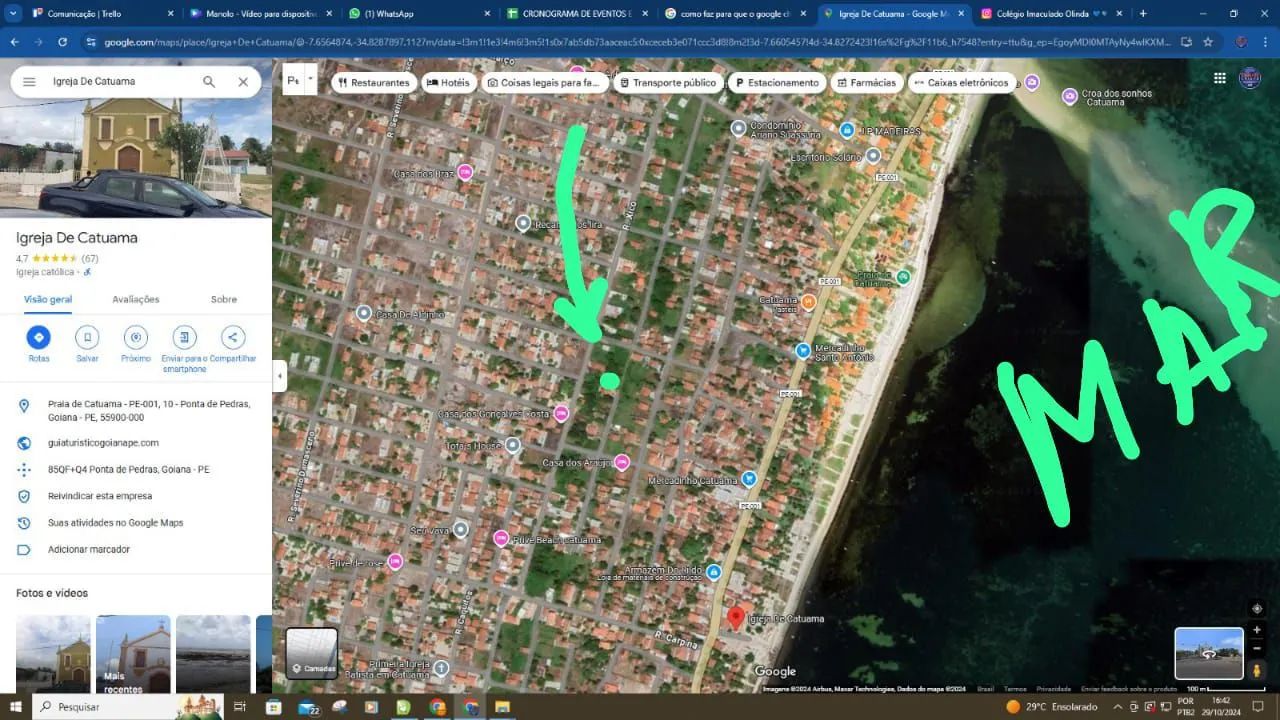Open the Chrome tab search dropdown
The image size is (1280, 720).
(x=12, y=13)
